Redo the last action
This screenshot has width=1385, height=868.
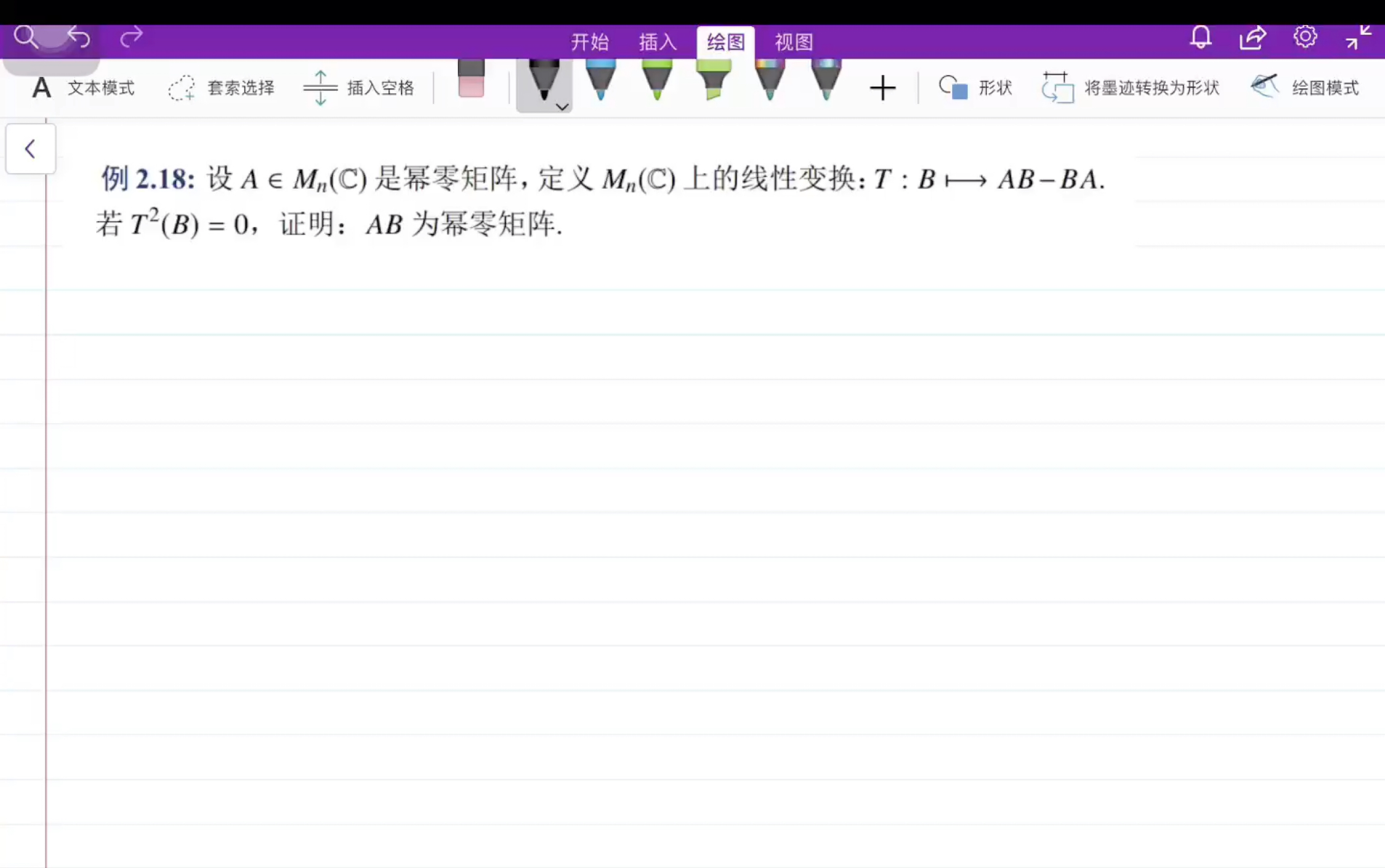(131, 37)
